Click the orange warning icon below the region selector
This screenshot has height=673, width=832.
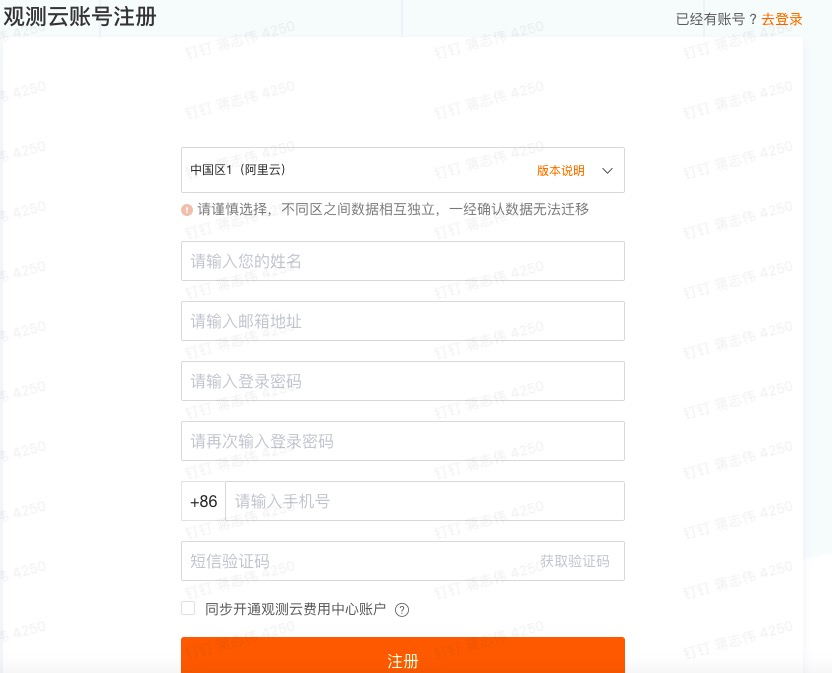(x=187, y=210)
